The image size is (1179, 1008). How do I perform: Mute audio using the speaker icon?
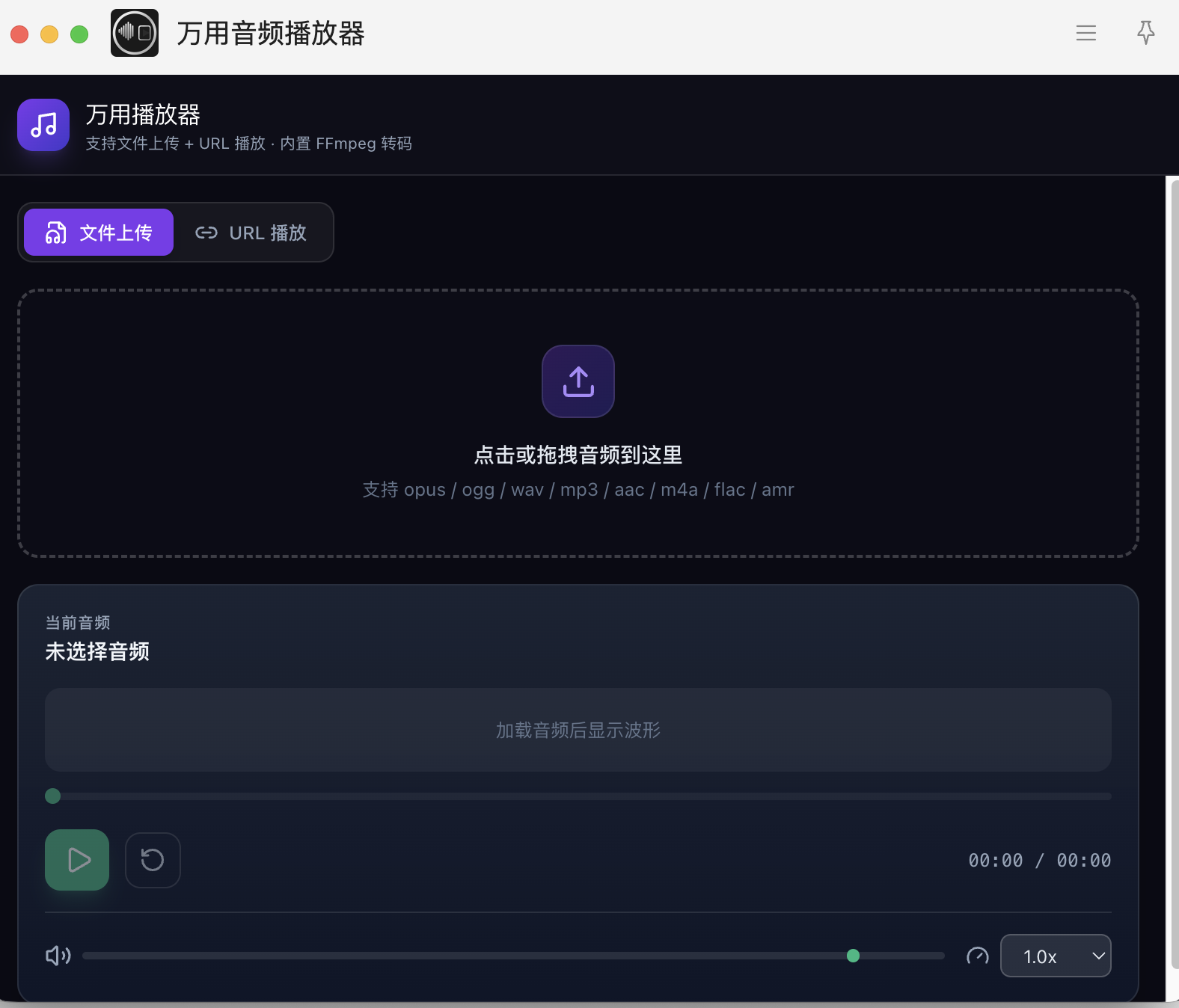(58, 956)
